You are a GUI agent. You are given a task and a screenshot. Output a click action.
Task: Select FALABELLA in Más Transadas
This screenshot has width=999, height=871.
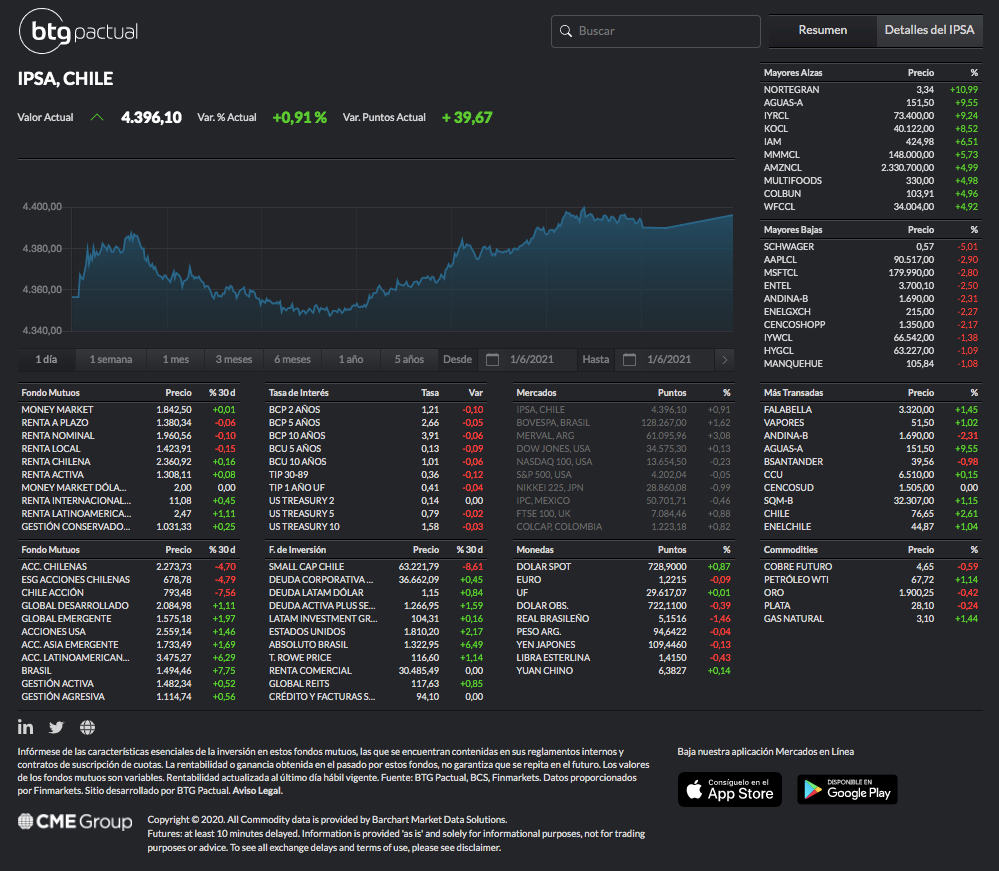pos(871,410)
